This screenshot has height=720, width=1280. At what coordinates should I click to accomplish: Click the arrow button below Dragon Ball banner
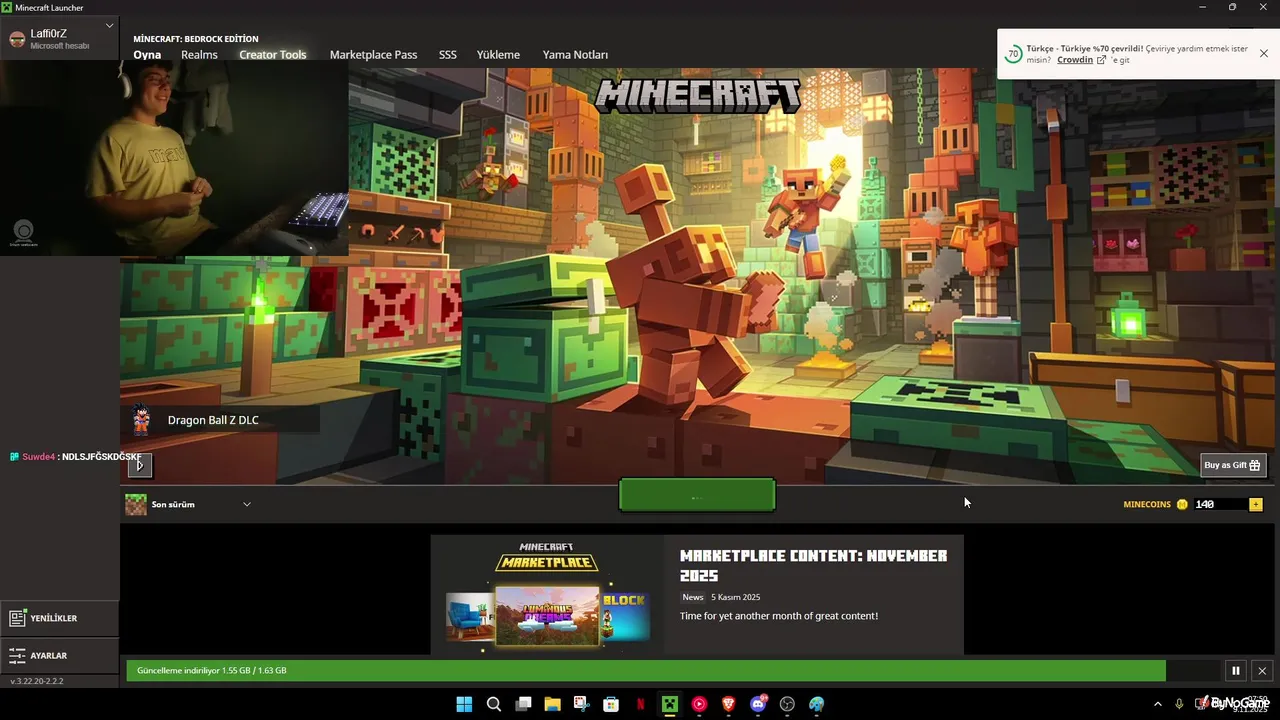[x=140, y=464]
